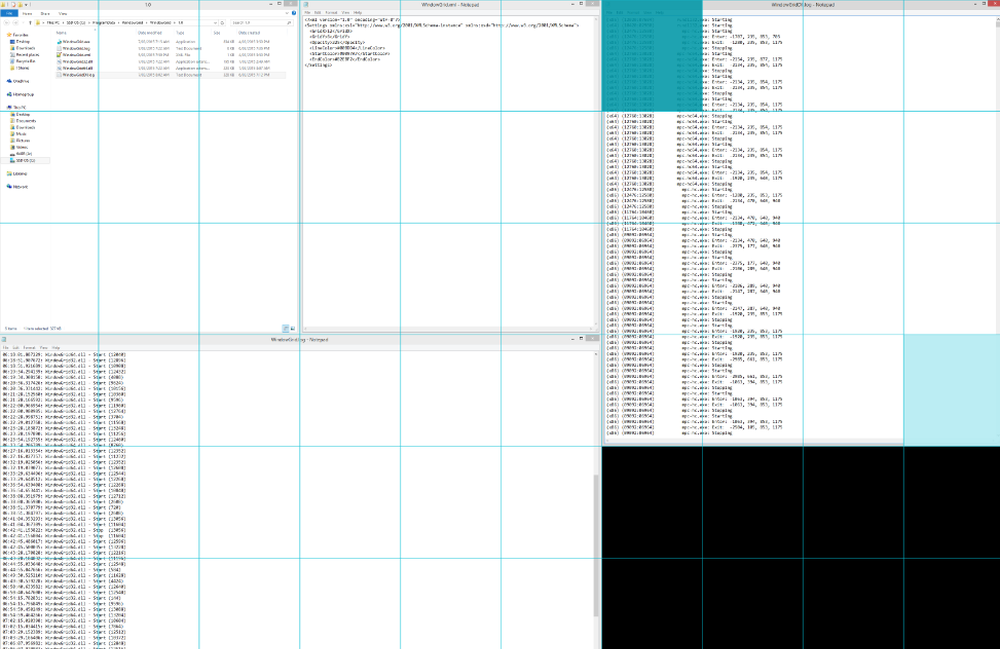1000x649 pixels.
Task: Open Desktop folder under This PC
Action: click(x=20, y=114)
